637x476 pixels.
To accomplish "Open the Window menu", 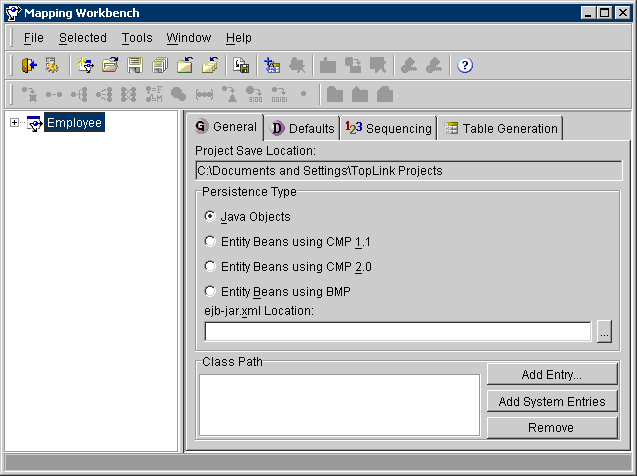I will pyautogui.click(x=189, y=38).
